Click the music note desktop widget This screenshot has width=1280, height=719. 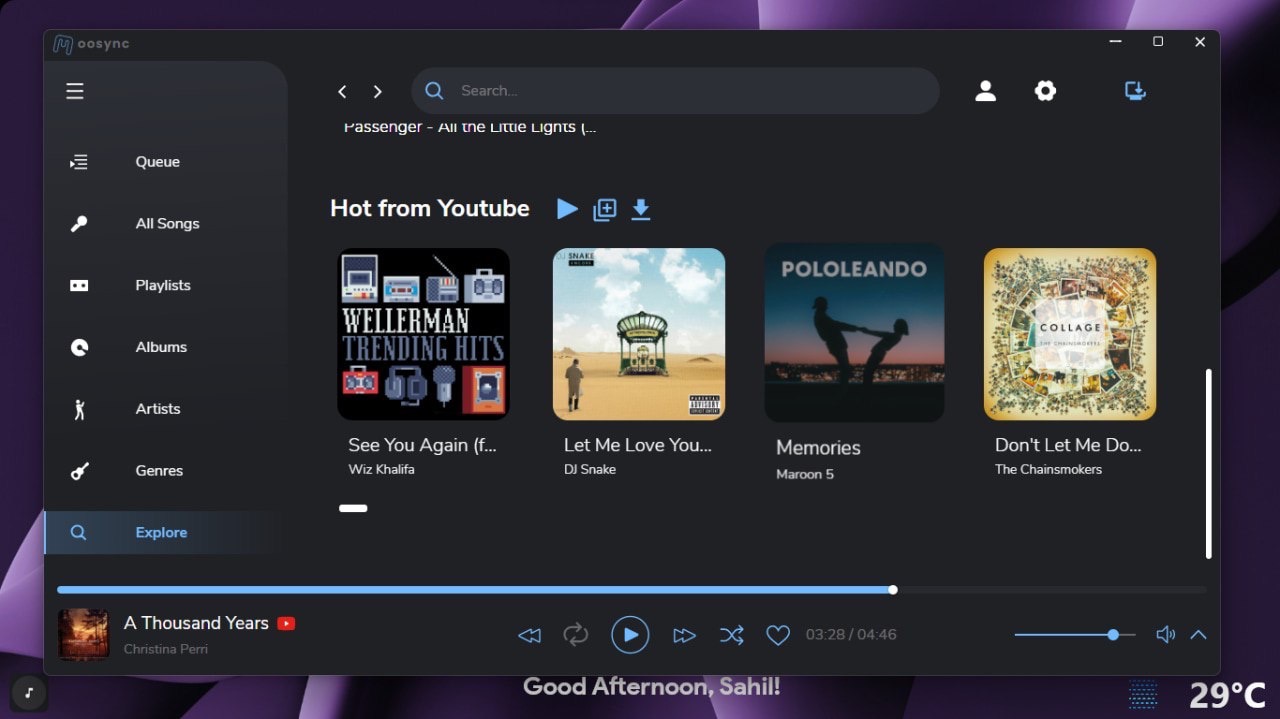point(29,693)
